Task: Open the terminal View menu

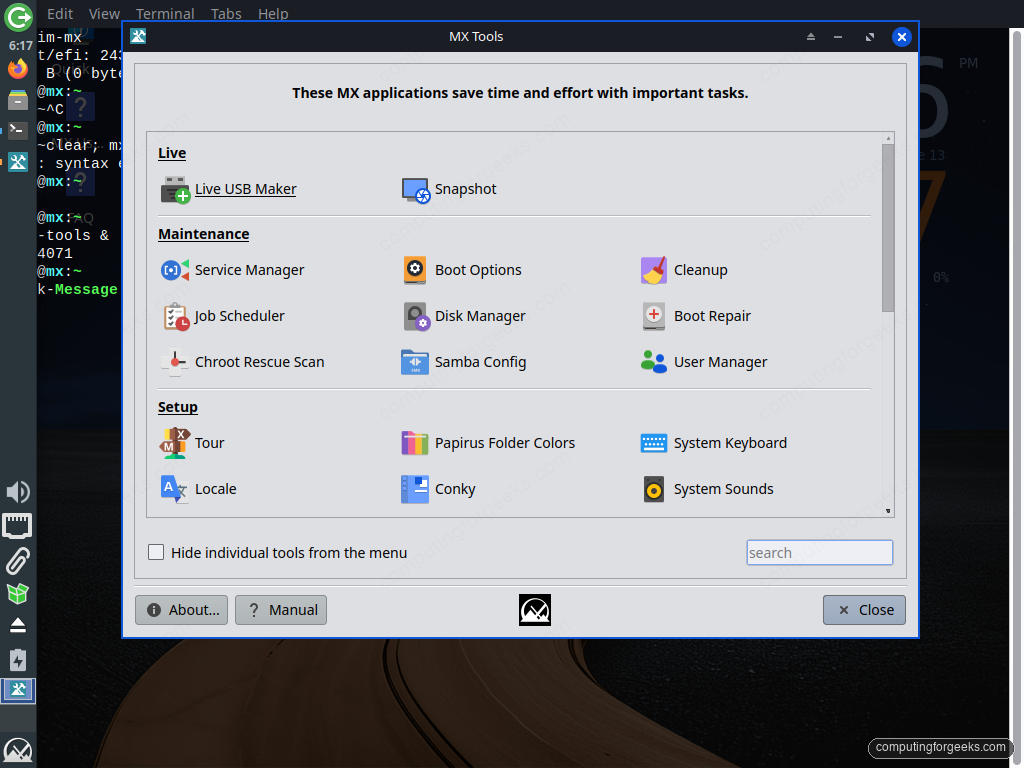Action: click(104, 14)
